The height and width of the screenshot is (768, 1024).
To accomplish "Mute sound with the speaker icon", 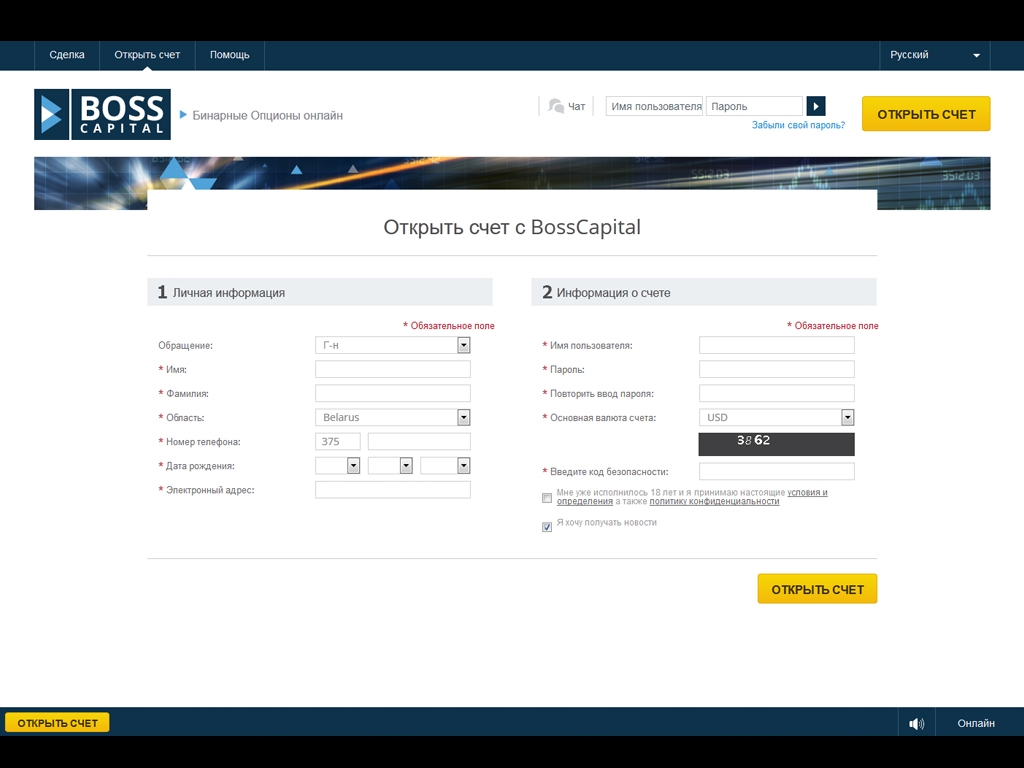I will [x=916, y=723].
